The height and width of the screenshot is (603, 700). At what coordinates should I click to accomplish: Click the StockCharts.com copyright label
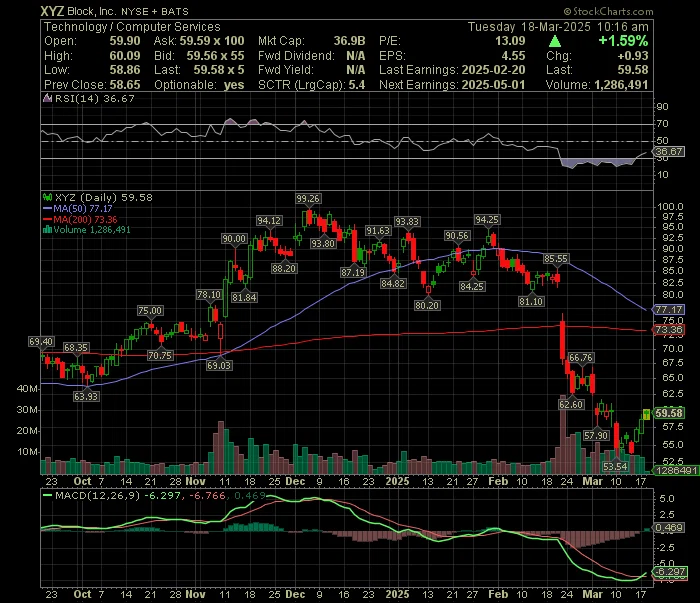[608, 11]
